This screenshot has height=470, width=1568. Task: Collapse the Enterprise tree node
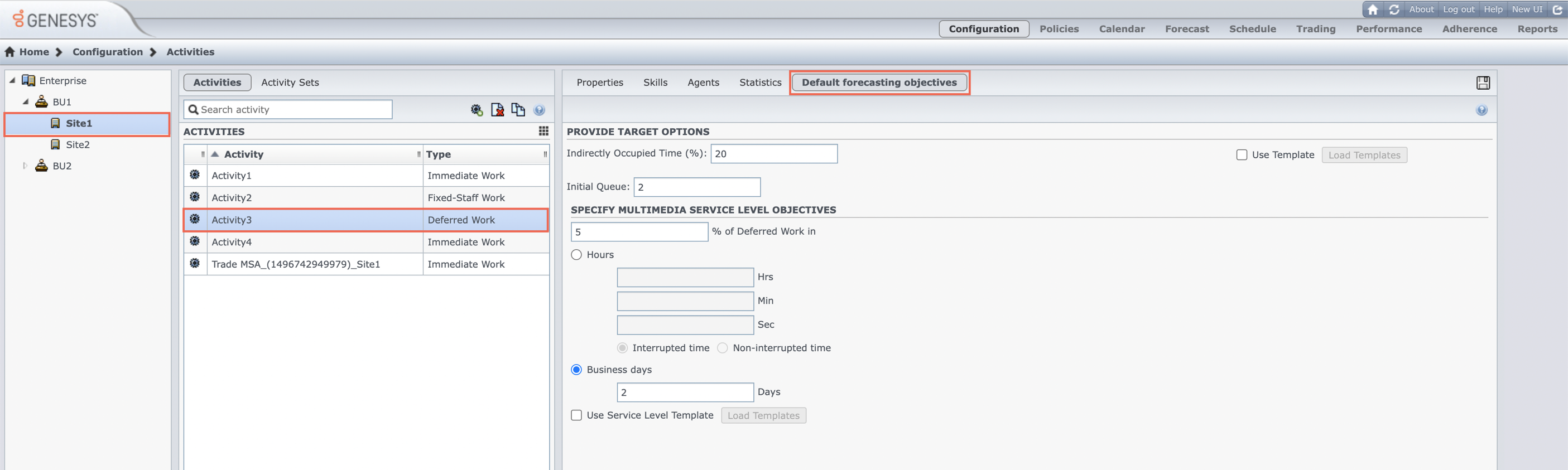click(12, 81)
